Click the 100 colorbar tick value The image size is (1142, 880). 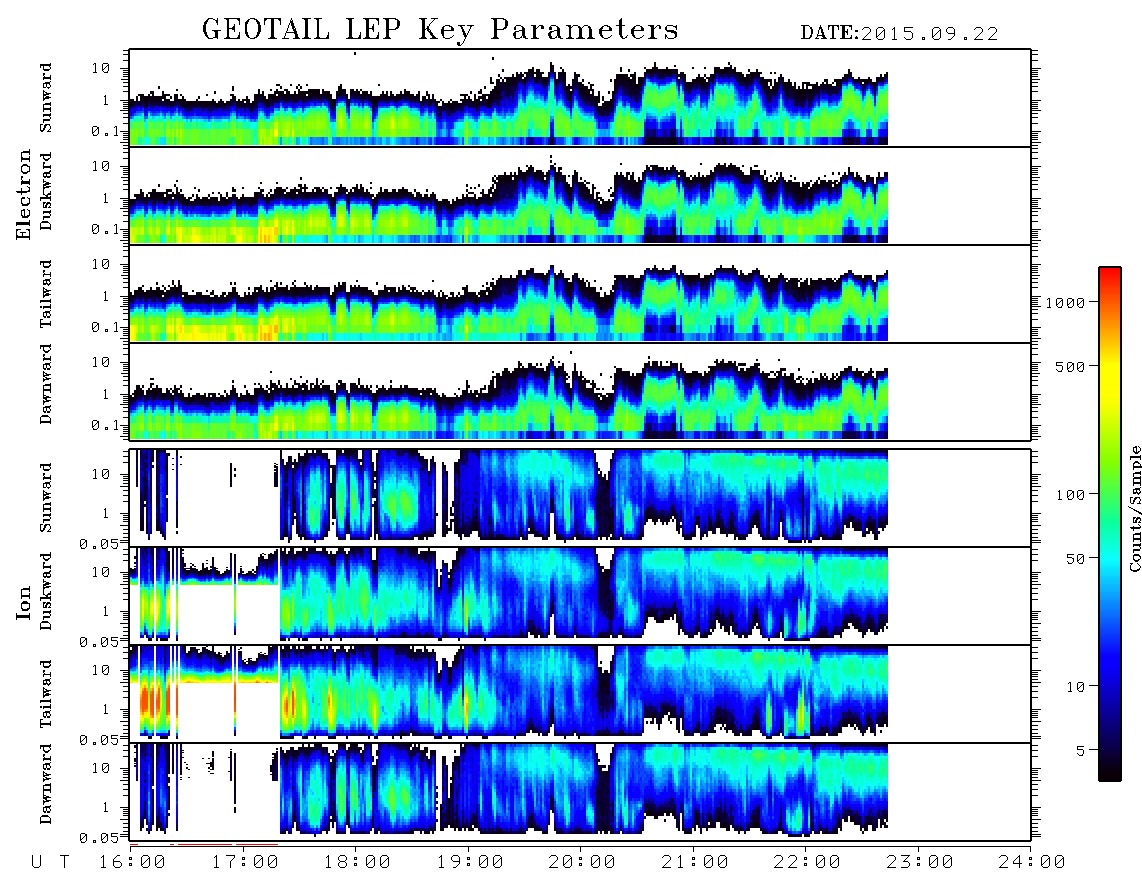click(x=1071, y=495)
